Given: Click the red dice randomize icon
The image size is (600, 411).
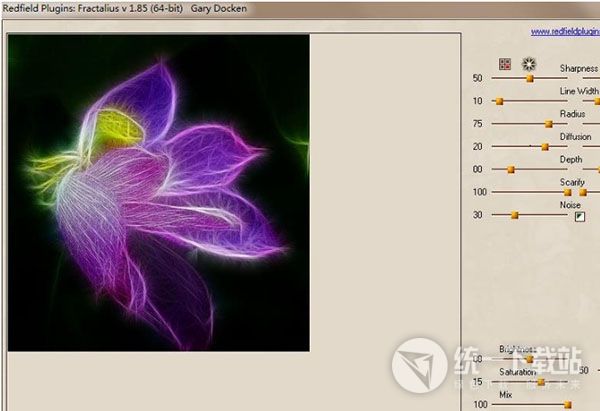Looking at the screenshot, I should tap(505, 64).
